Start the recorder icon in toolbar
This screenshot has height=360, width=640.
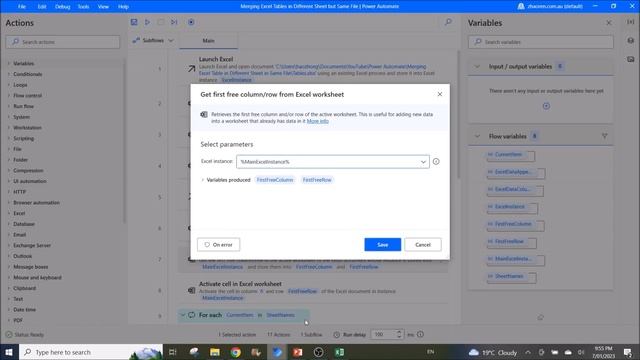click(191, 22)
